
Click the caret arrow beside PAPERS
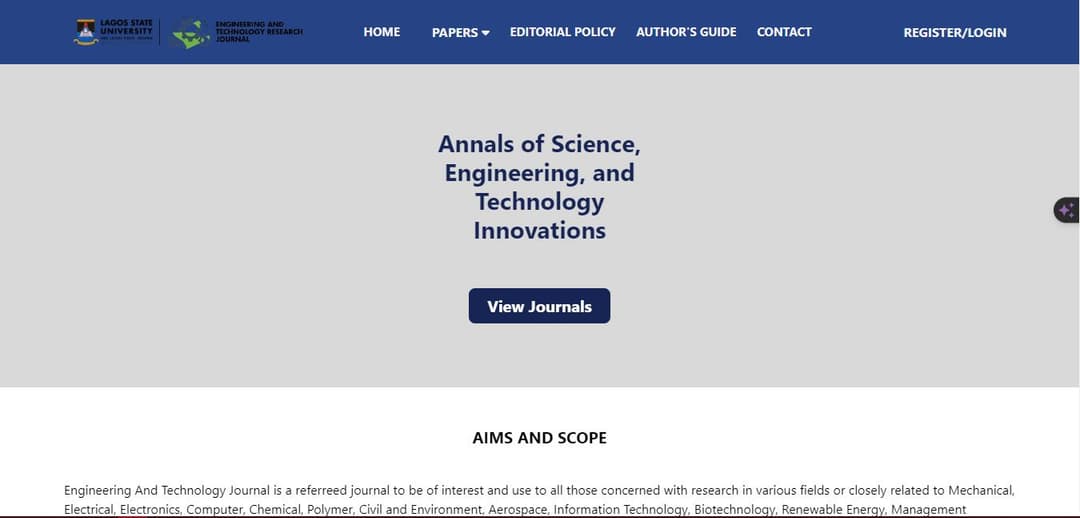pos(486,33)
